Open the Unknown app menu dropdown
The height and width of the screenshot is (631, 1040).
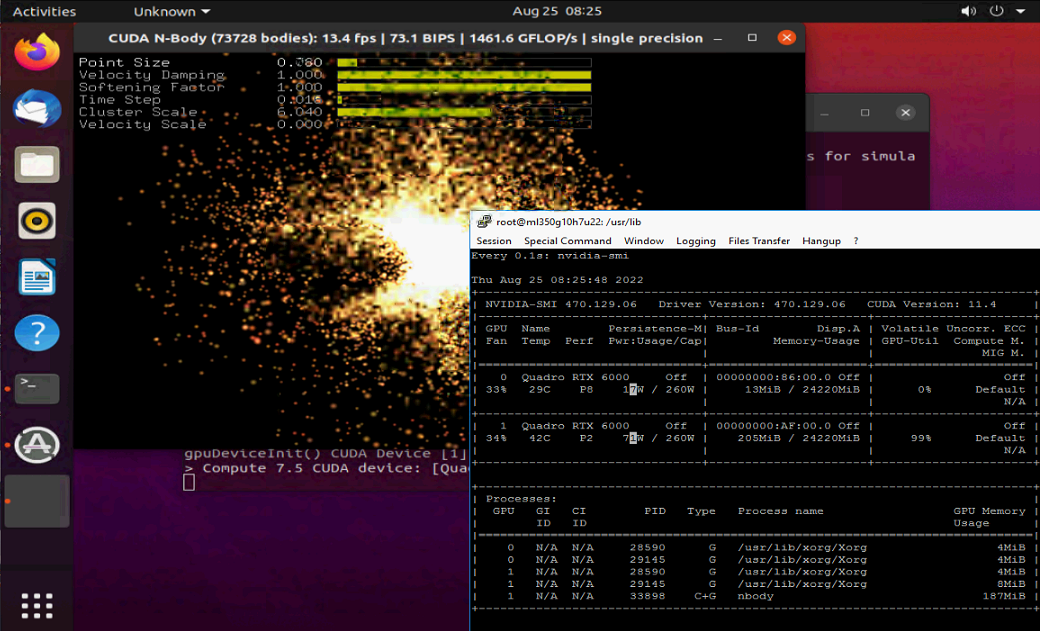point(172,11)
